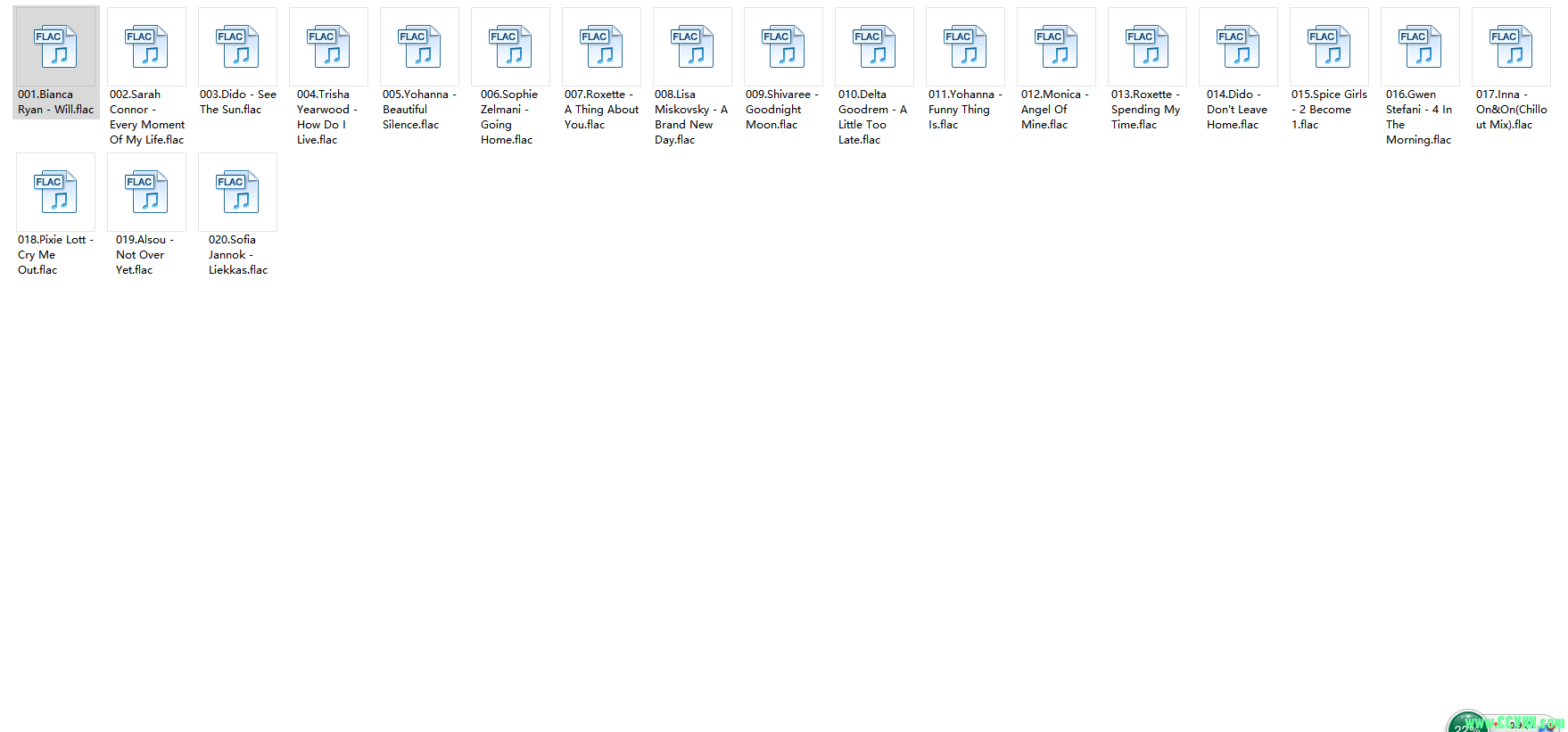Click the filename 'Not Over Yet.flac'

click(x=140, y=262)
